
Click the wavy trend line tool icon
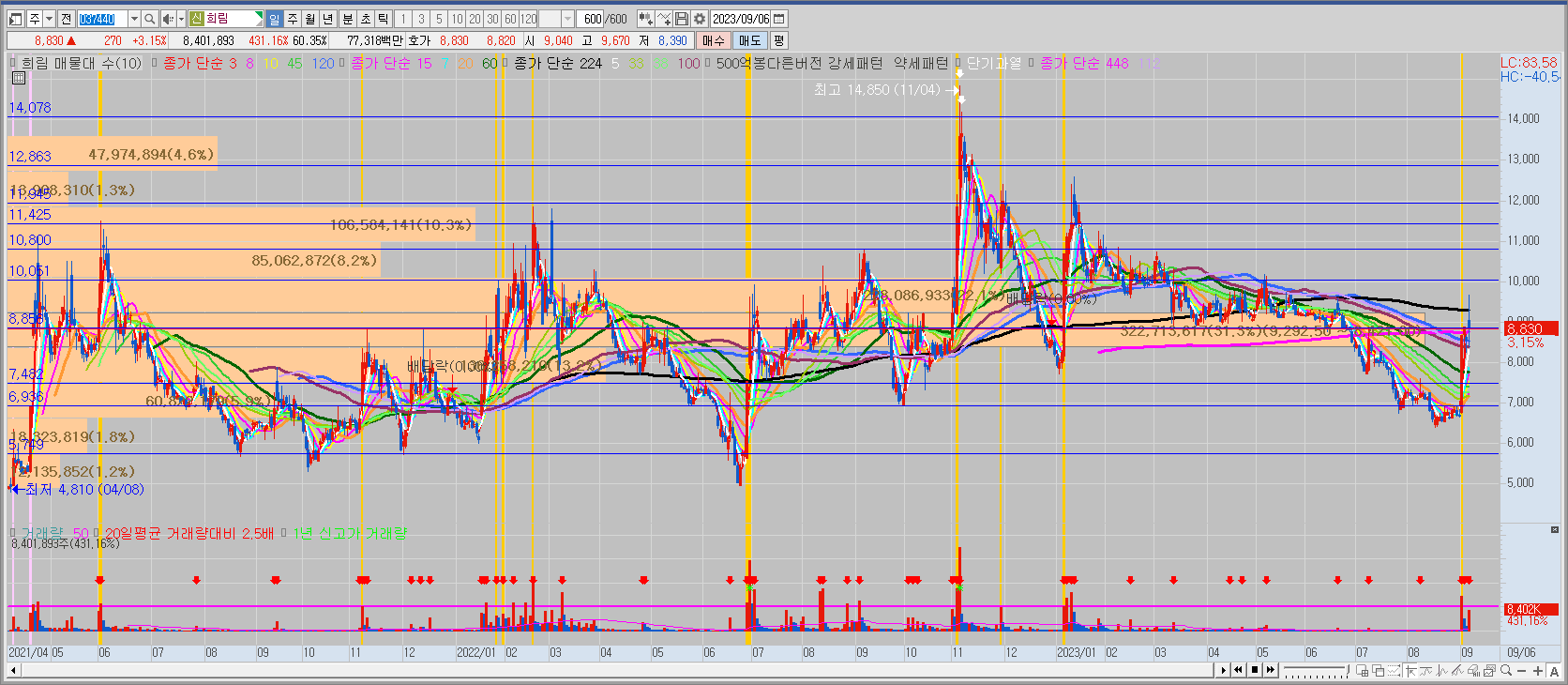1425,670
